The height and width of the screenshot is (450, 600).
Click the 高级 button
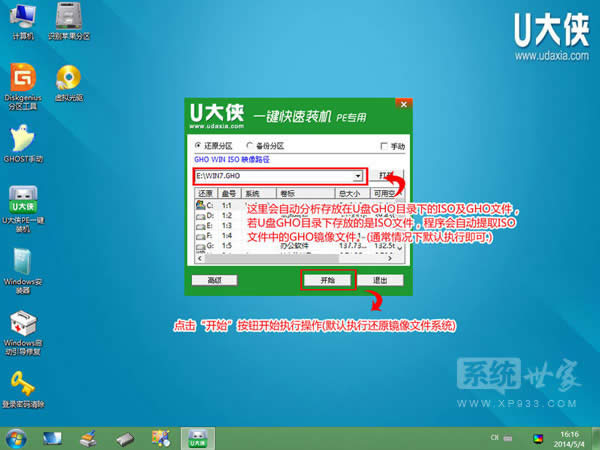coord(214,280)
